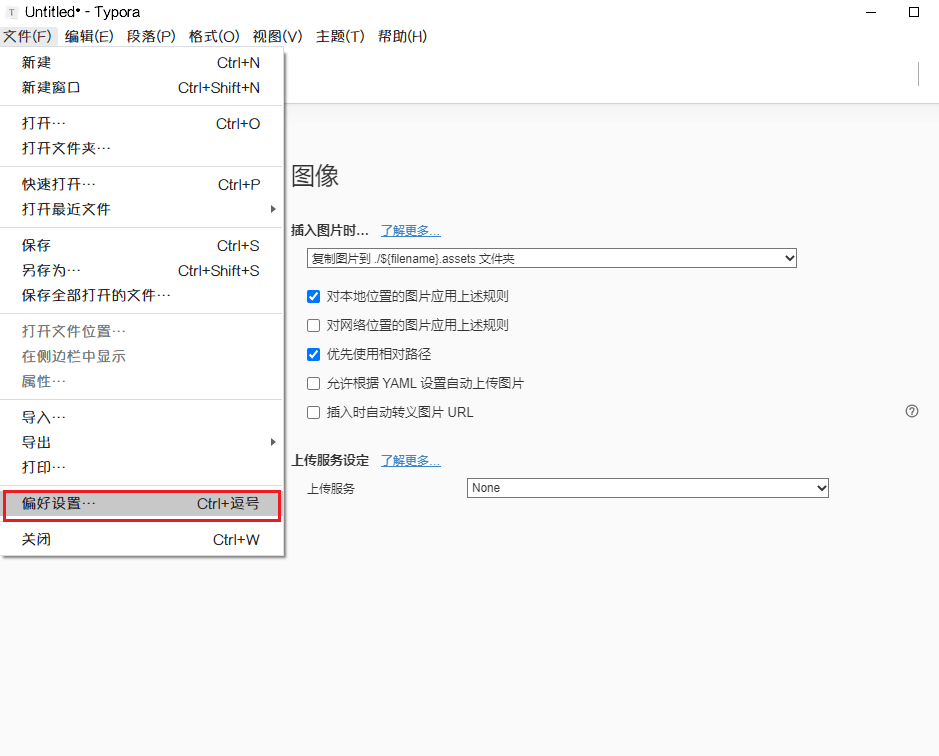Screen dimensions: 939x756
Task: Select 打开… with Ctrl+O shortcut
Action: (141, 123)
